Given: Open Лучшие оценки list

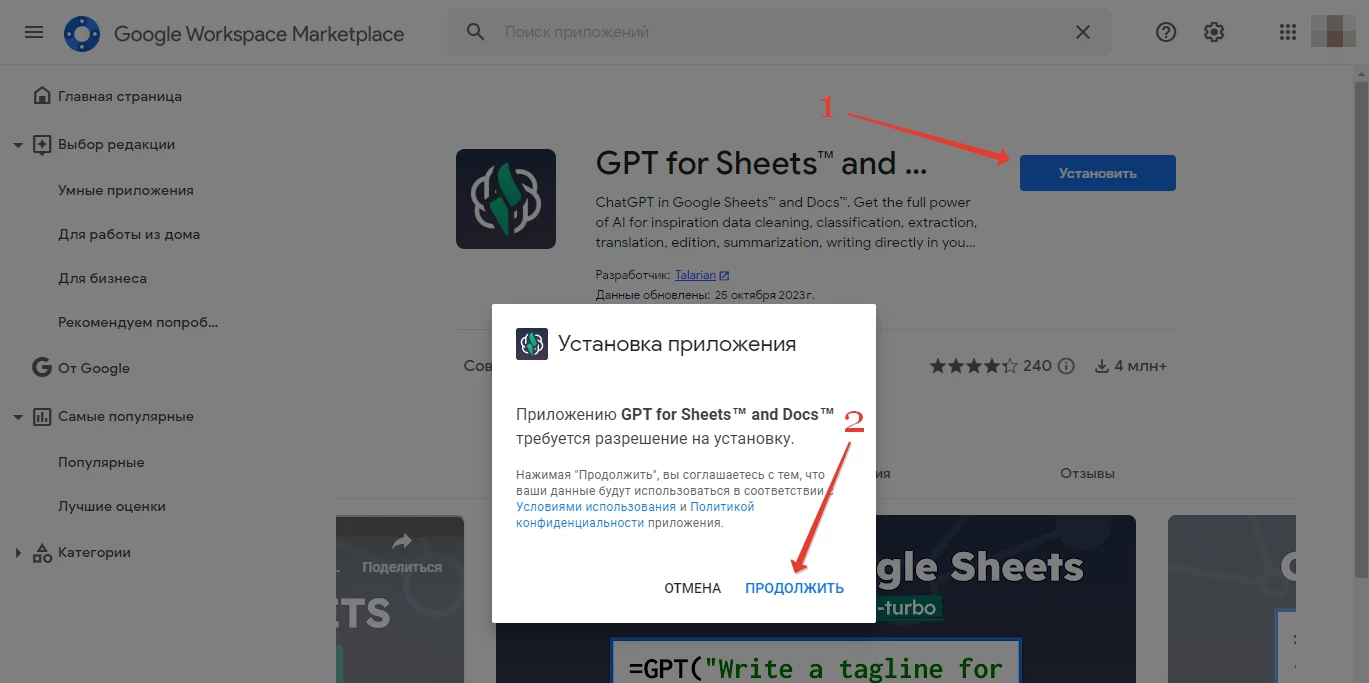Looking at the screenshot, I should pos(112,506).
